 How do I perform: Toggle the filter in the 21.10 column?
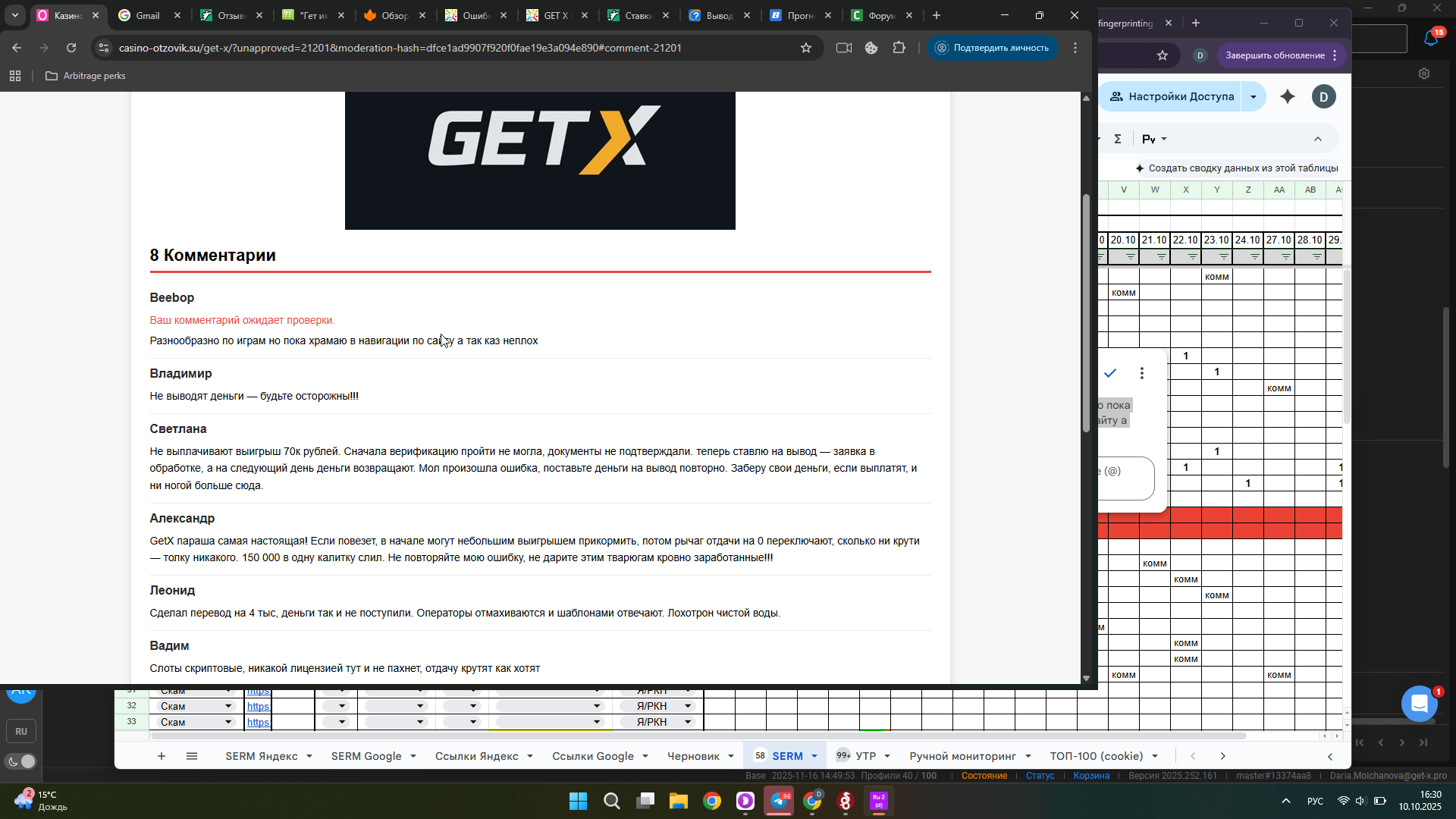[x=1162, y=257]
